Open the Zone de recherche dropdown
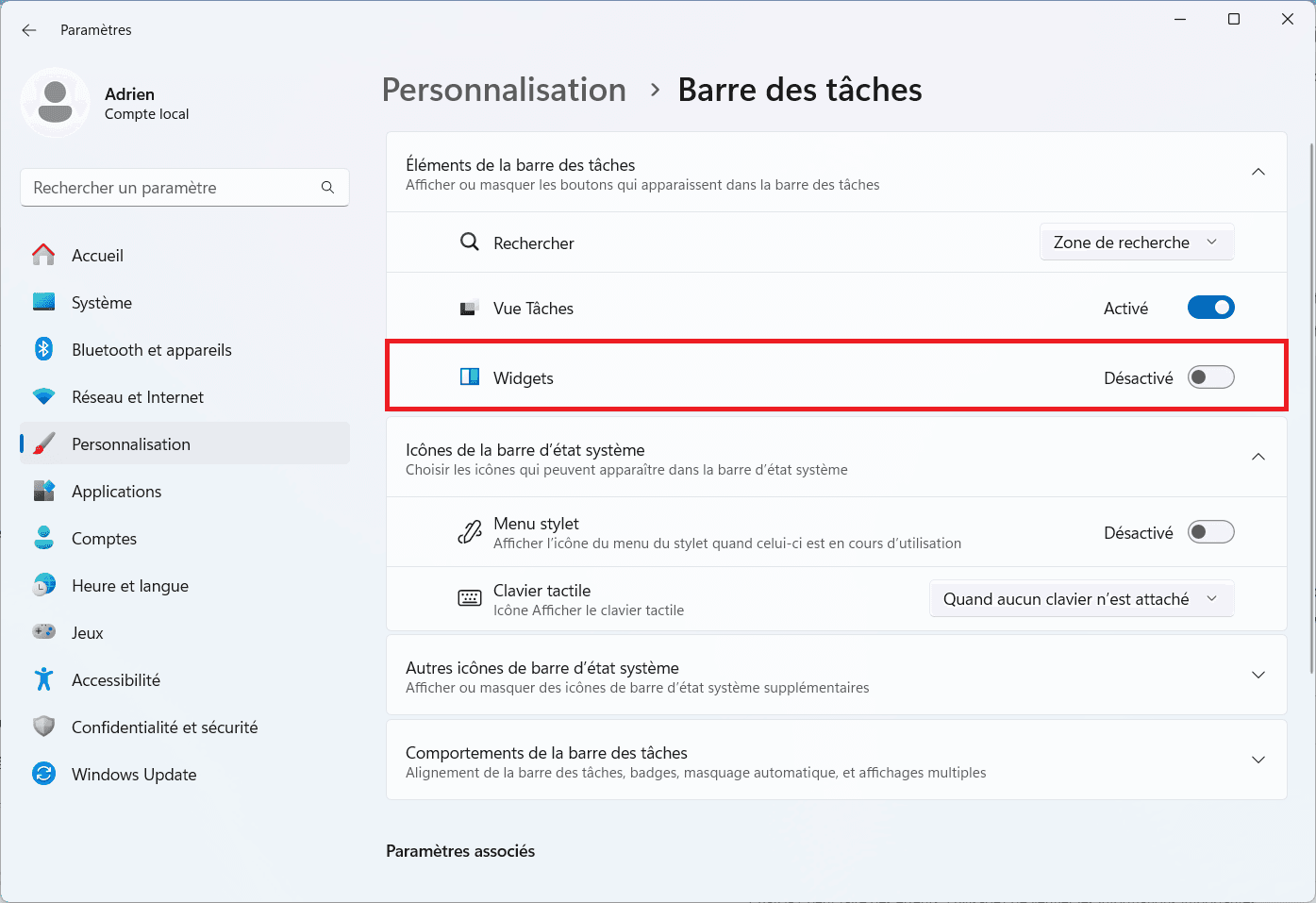Viewport: 1316px width, 903px height. click(x=1137, y=242)
